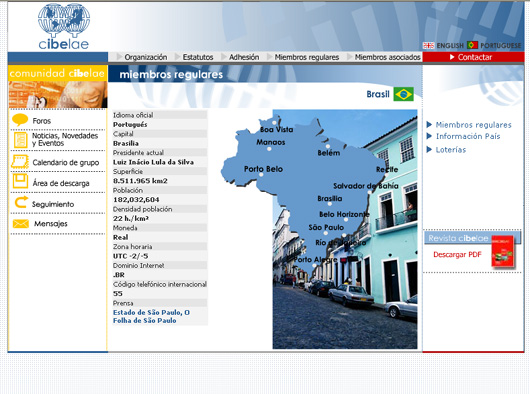The image size is (530, 394).
Task: Click the Descargar PDF link
Action: click(457, 254)
